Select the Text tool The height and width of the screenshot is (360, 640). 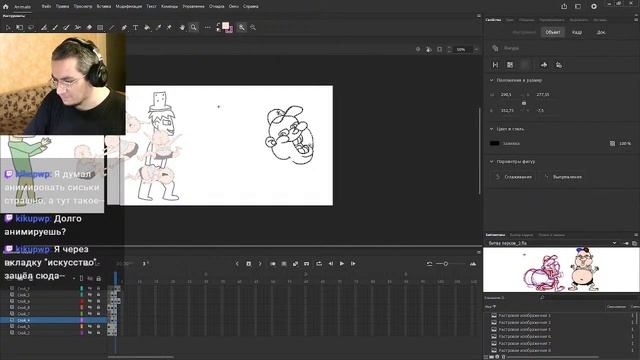click(x=136, y=27)
